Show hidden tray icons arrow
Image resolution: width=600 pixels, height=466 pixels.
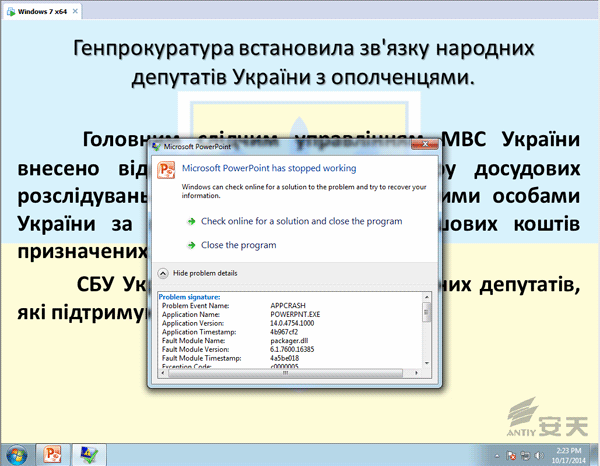(x=497, y=456)
